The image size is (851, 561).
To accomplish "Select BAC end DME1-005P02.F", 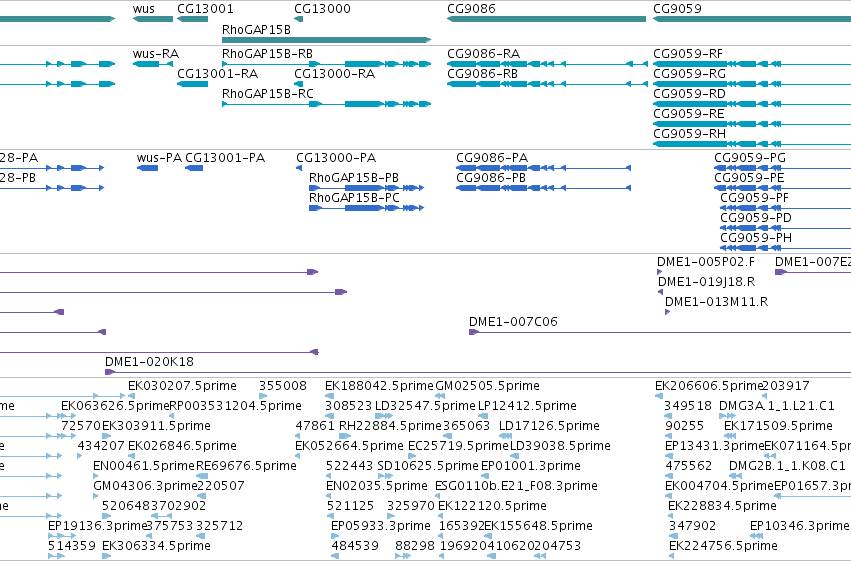I will click(x=706, y=262).
